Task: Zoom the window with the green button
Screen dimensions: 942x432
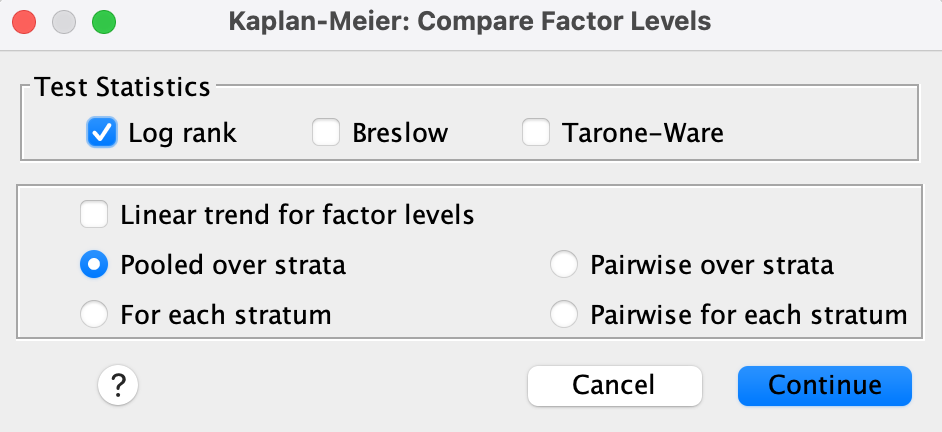Action: [103, 21]
